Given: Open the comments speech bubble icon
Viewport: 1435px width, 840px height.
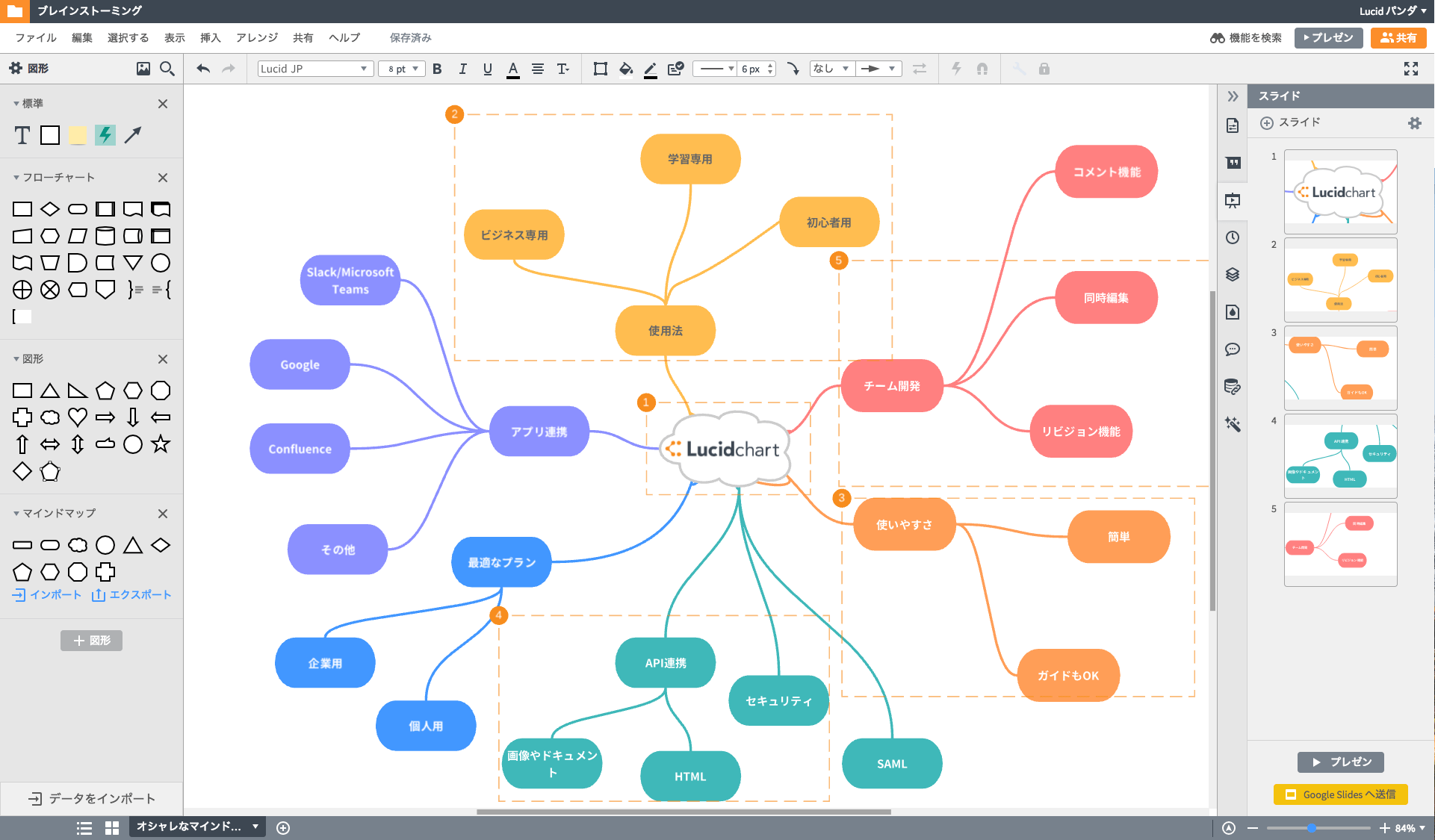Looking at the screenshot, I should click(1233, 349).
